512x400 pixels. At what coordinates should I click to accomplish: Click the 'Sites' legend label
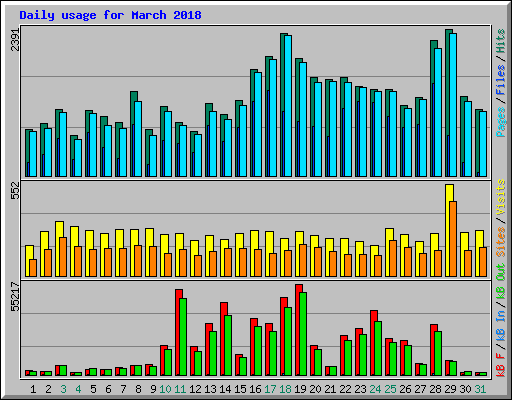(501, 242)
